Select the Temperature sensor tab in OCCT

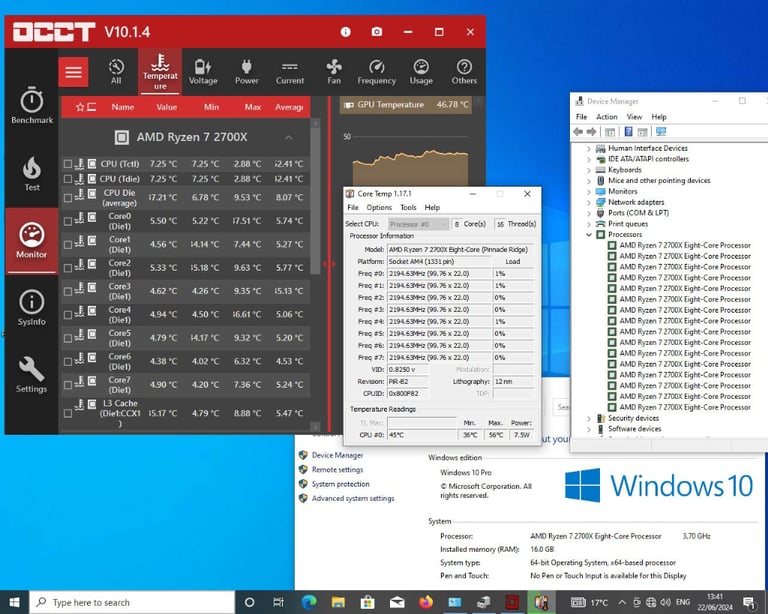(x=160, y=71)
